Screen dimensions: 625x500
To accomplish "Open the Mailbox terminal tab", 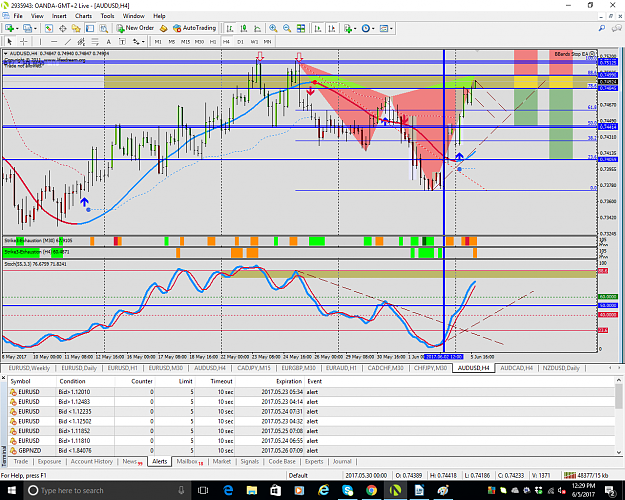I will click(x=190, y=461).
